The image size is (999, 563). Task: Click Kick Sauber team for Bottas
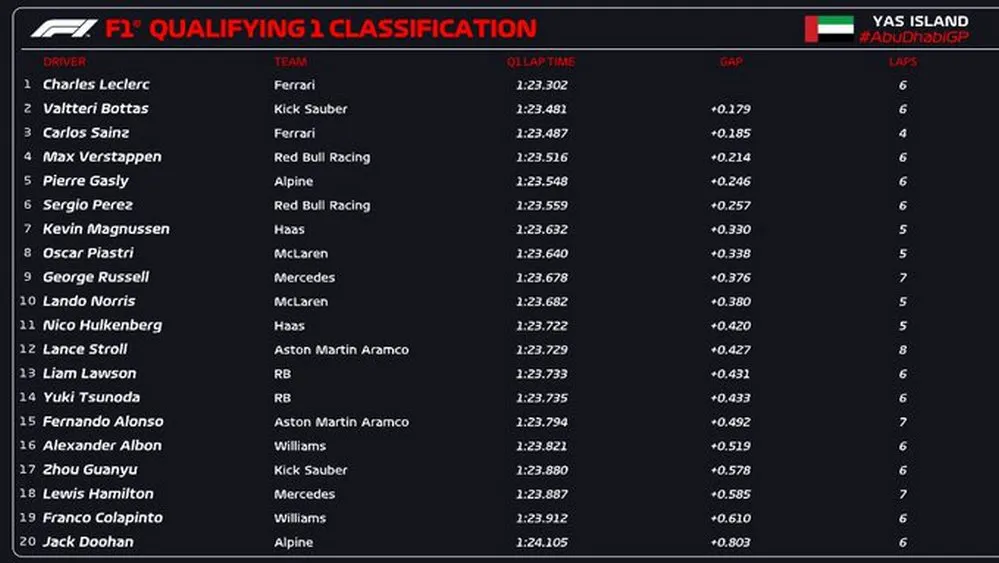point(310,109)
